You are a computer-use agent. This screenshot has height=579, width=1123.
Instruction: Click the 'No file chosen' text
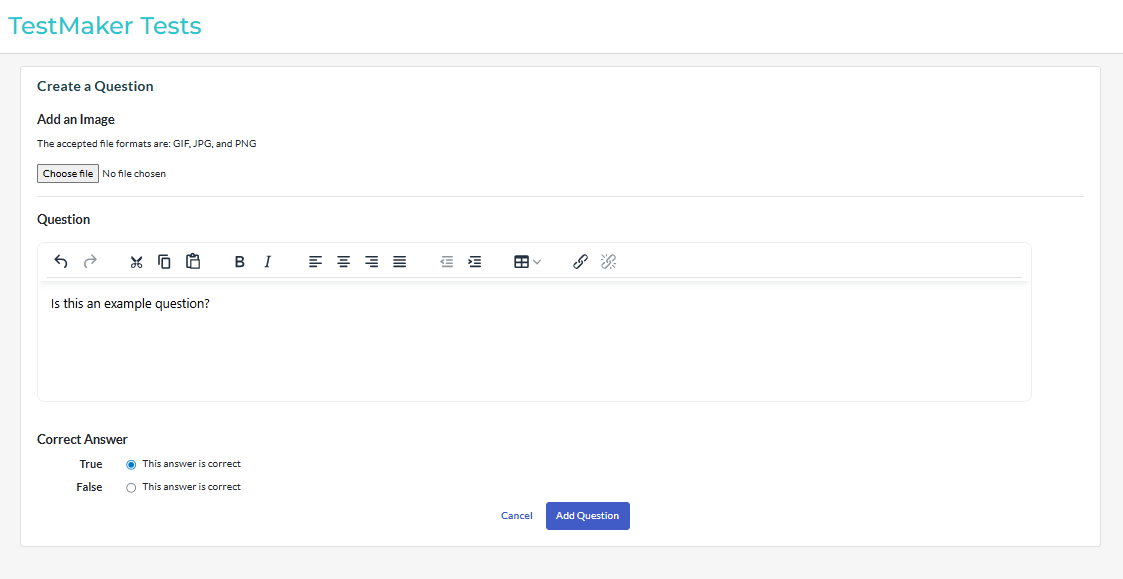134,173
